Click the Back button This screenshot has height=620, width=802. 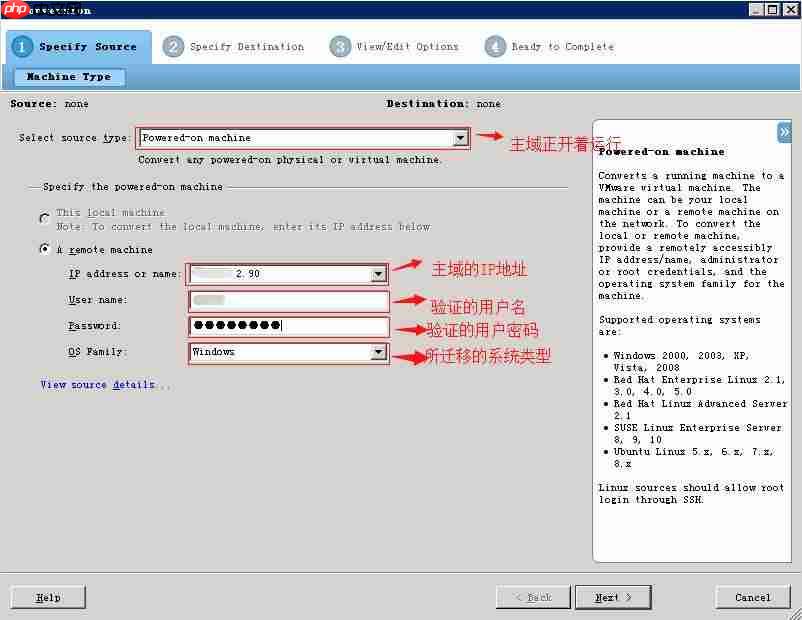(x=533, y=596)
